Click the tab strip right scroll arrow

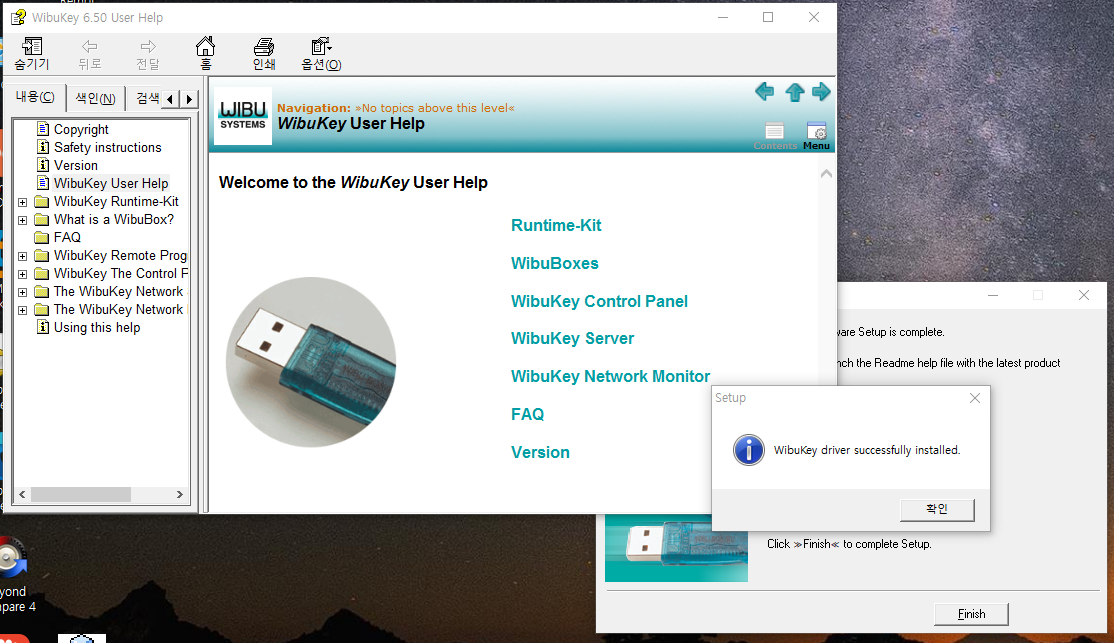[189, 99]
